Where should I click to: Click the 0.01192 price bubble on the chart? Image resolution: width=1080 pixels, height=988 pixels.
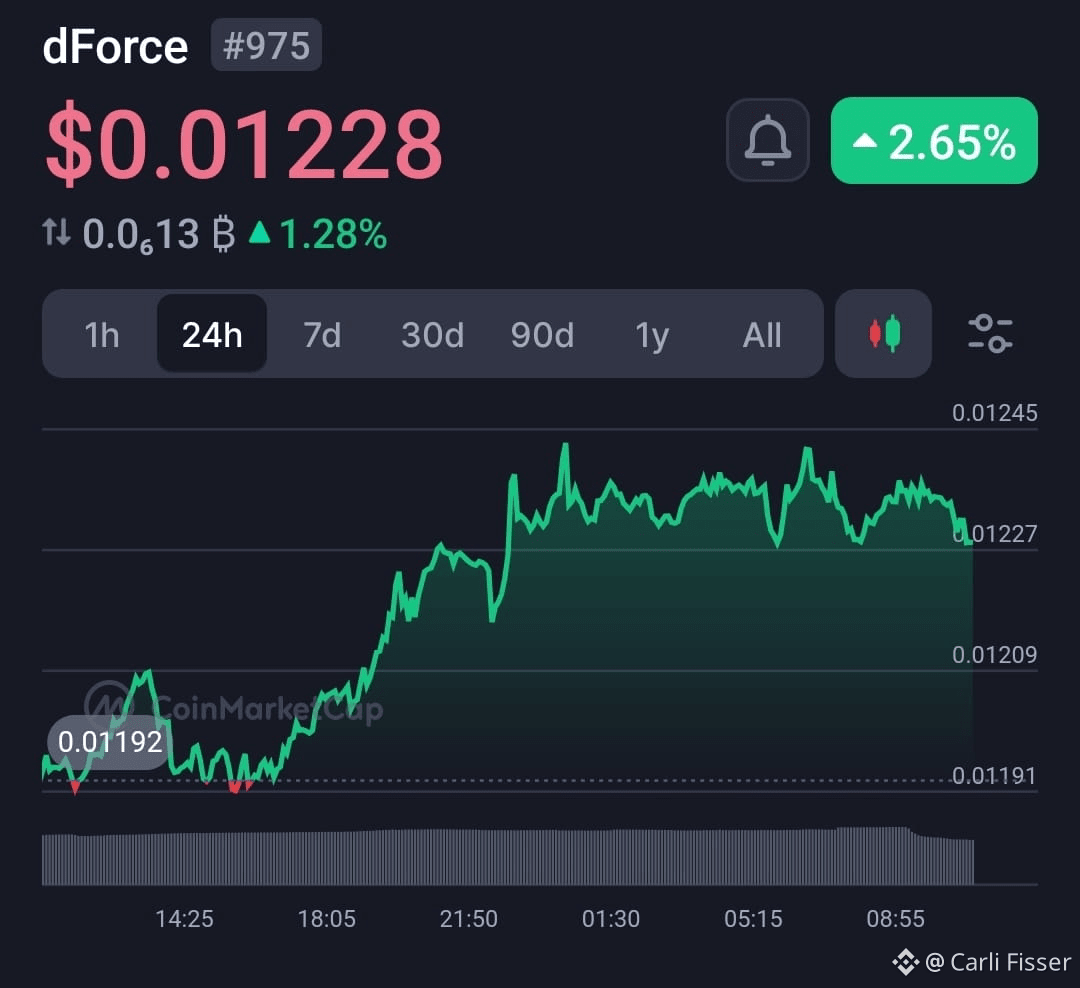[x=109, y=742]
